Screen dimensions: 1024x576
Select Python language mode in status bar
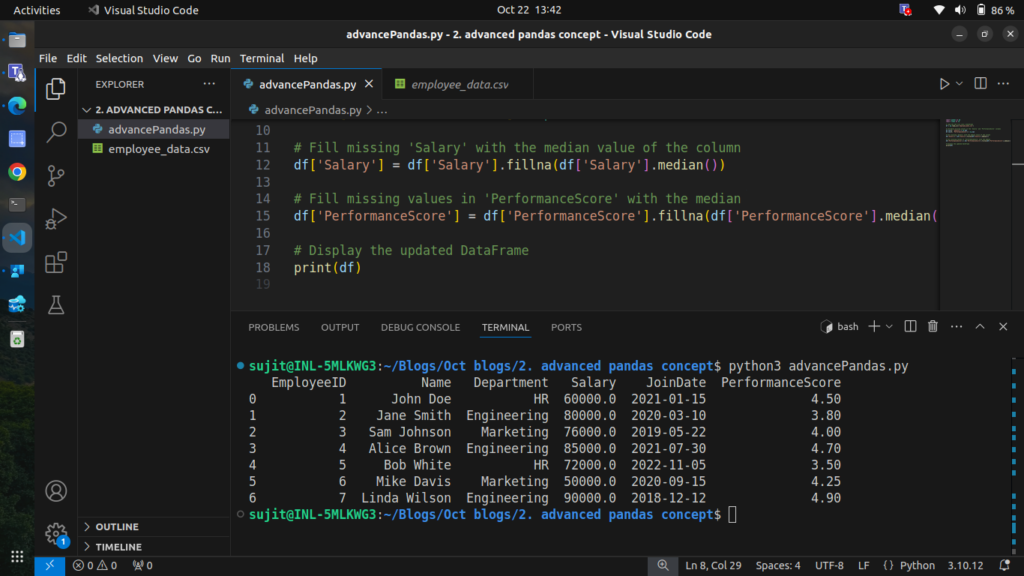pos(909,566)
